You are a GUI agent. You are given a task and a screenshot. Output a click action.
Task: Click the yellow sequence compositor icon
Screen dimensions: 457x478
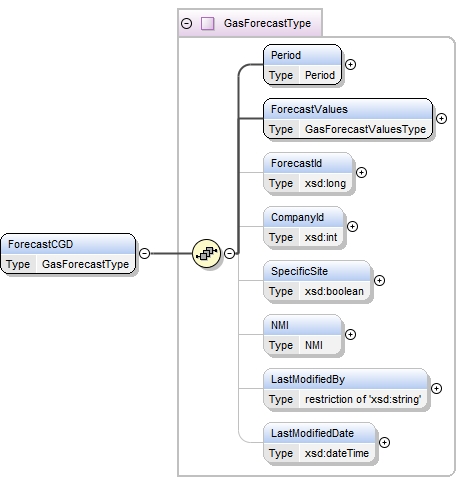(x=206, y=253)
